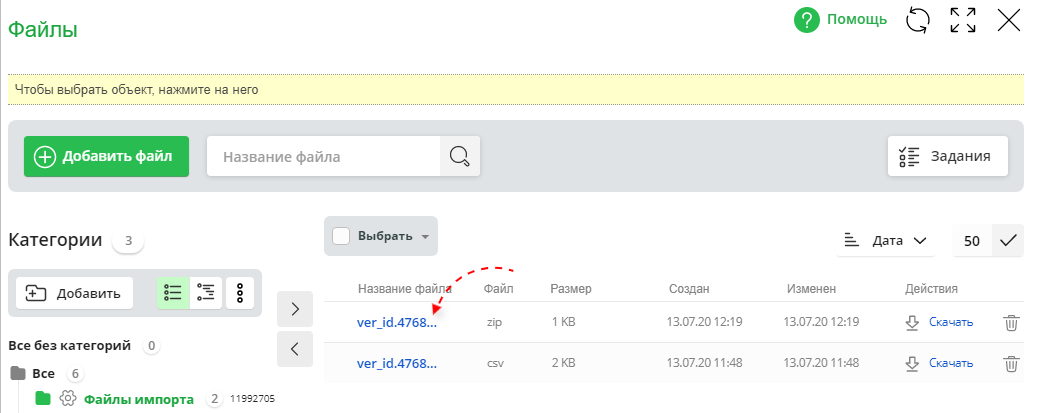This screenshot has width=1038, height=413.
Task: Select the Файлы импорта category
Action: [x=138, y=399]
